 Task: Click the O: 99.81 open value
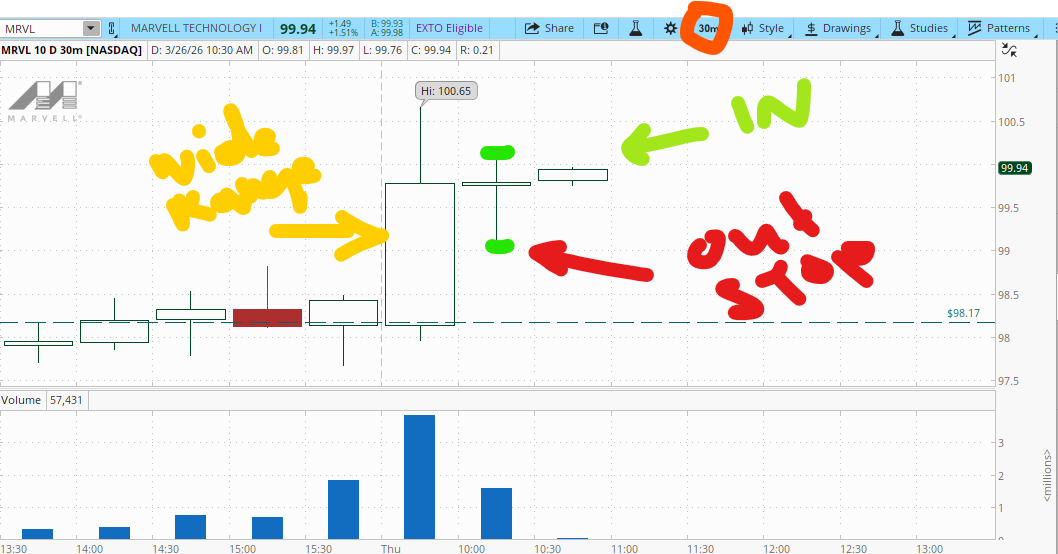pos(283,50)
